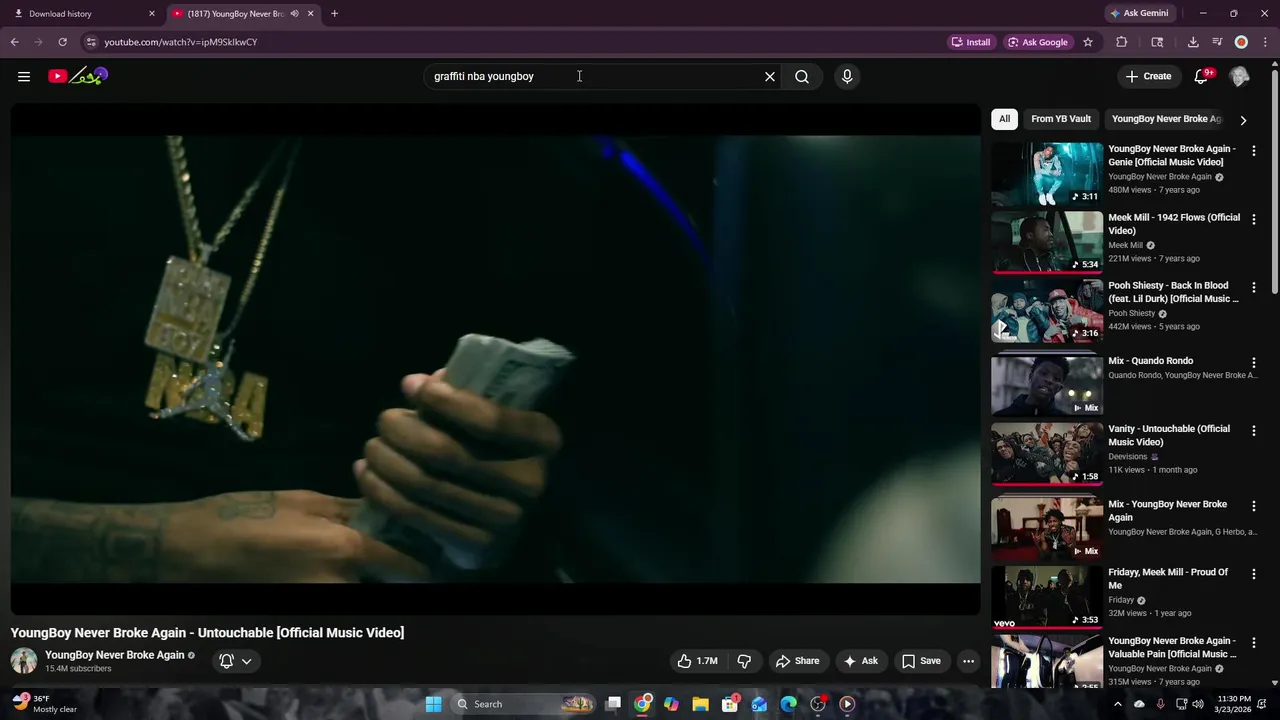Open channel notification preferences dropdown
1280x720 pixels.
pyautogui.click(x=236, y=661)
